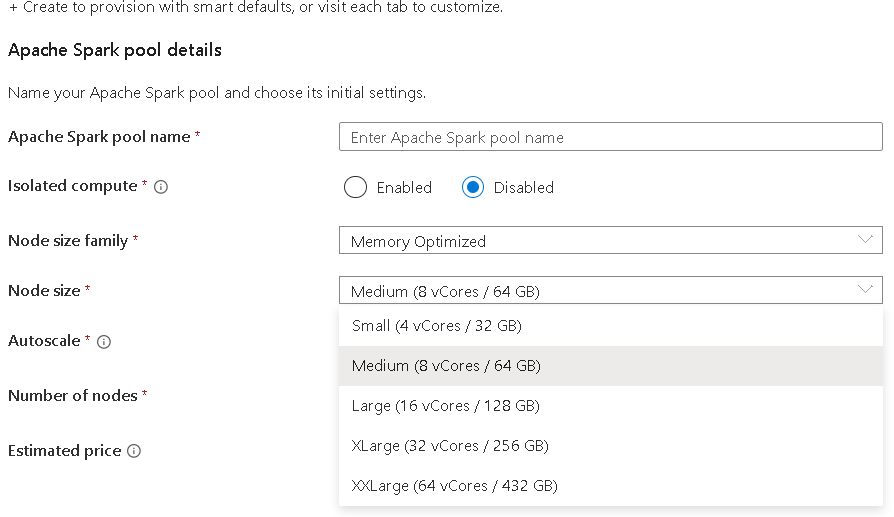Click the Isolated compute label

pyautogui.click(x=72, y=186)
